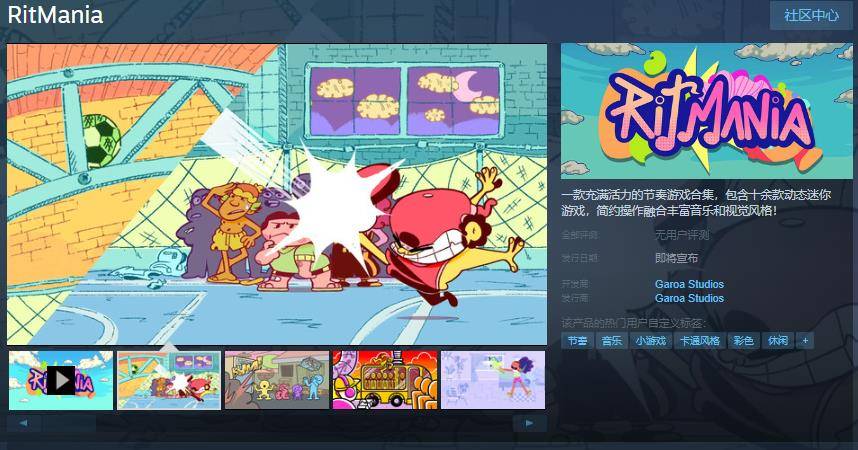Select the yellow bus screenshot thumbnail

pyautogui.click(x=385, y=380)
